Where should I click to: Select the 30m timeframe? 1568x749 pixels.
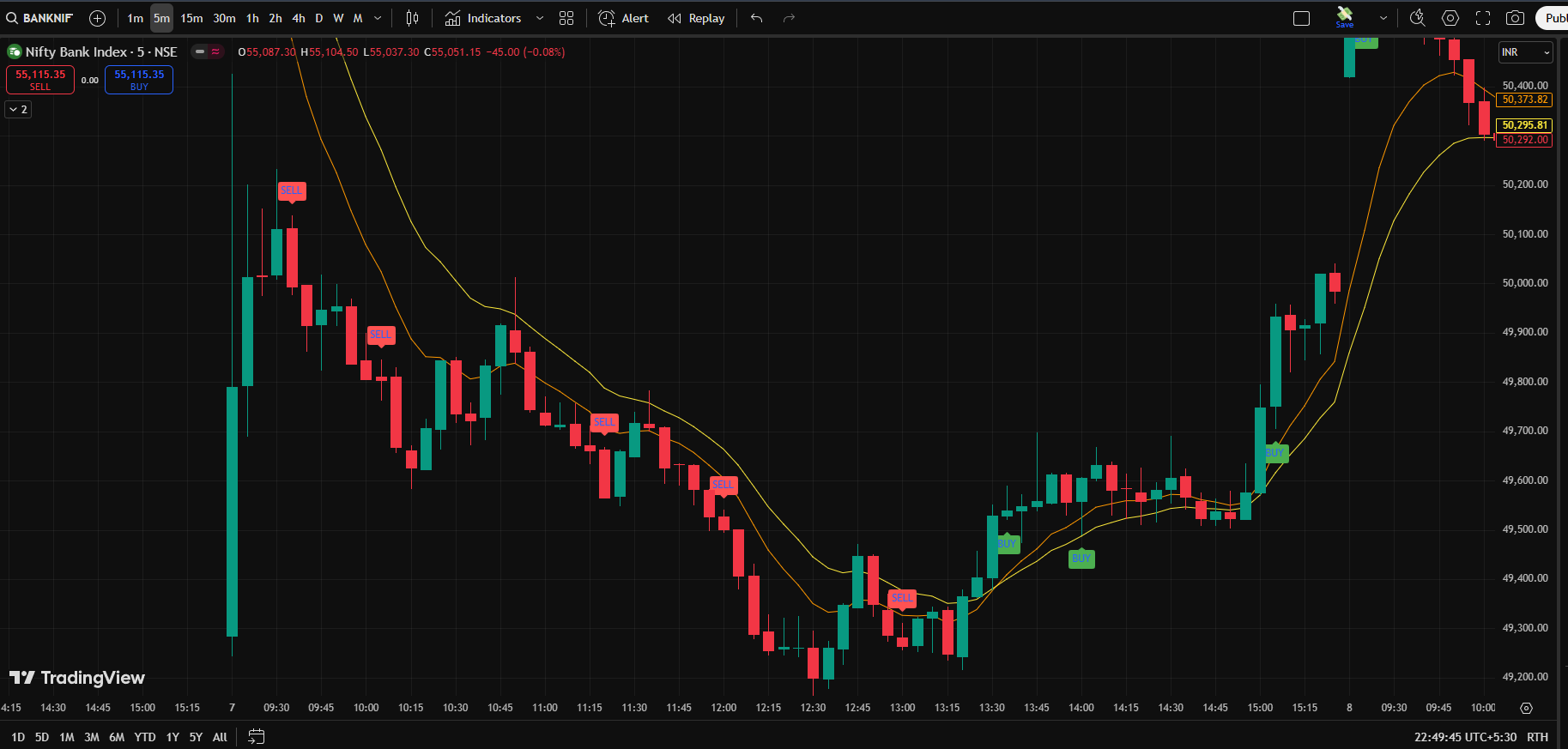[224, 18]
